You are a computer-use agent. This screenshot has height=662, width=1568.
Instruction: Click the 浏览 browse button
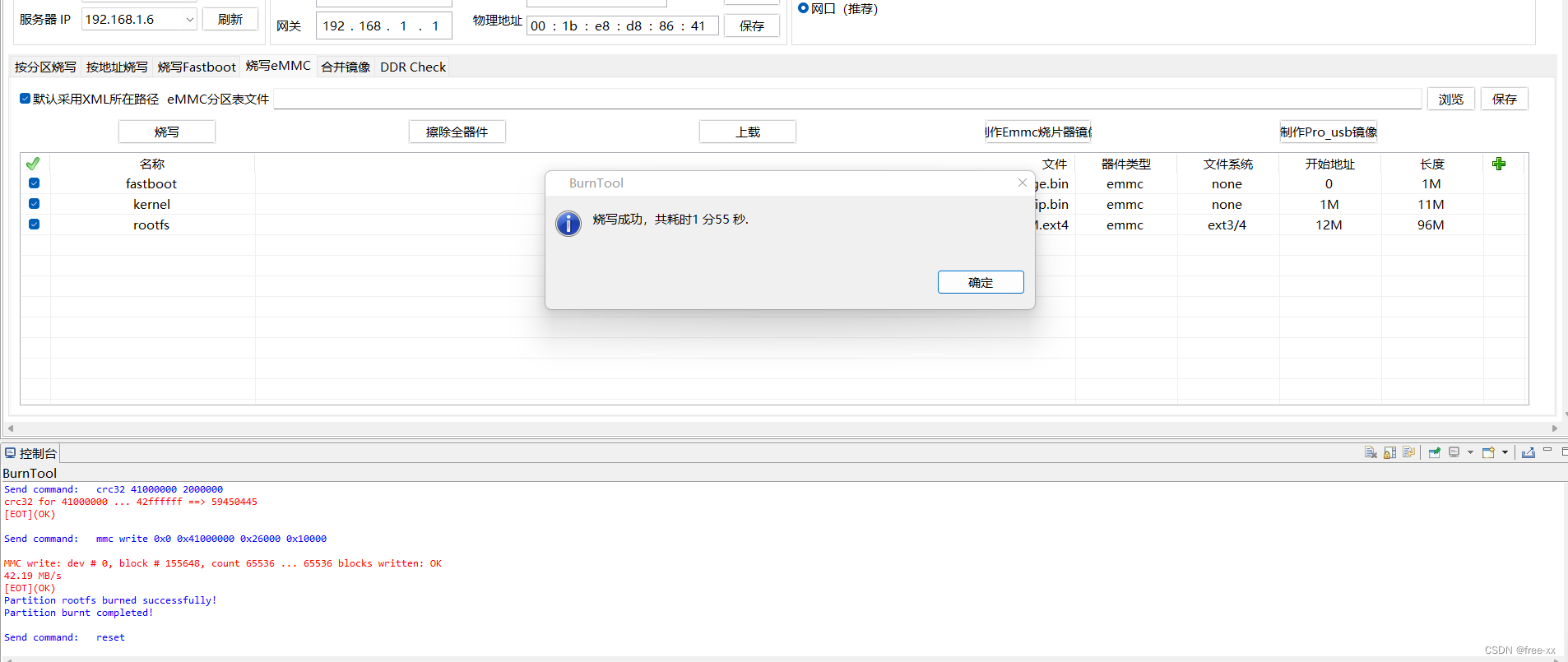coord(1451,99)
